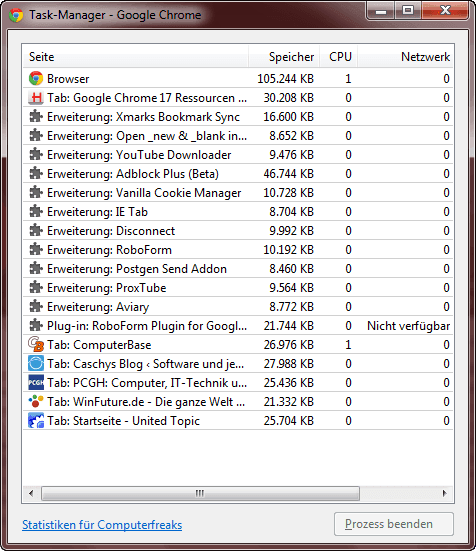The image size is (476, 551).
Task: Sort by the CPU column header
Action: (339, 57)
